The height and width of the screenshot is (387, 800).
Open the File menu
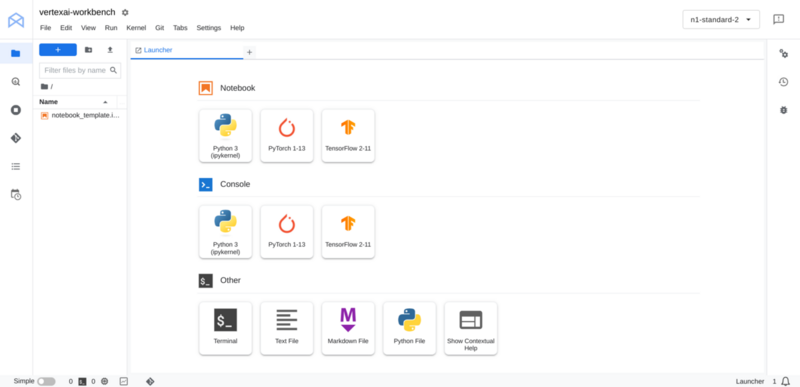45,28
